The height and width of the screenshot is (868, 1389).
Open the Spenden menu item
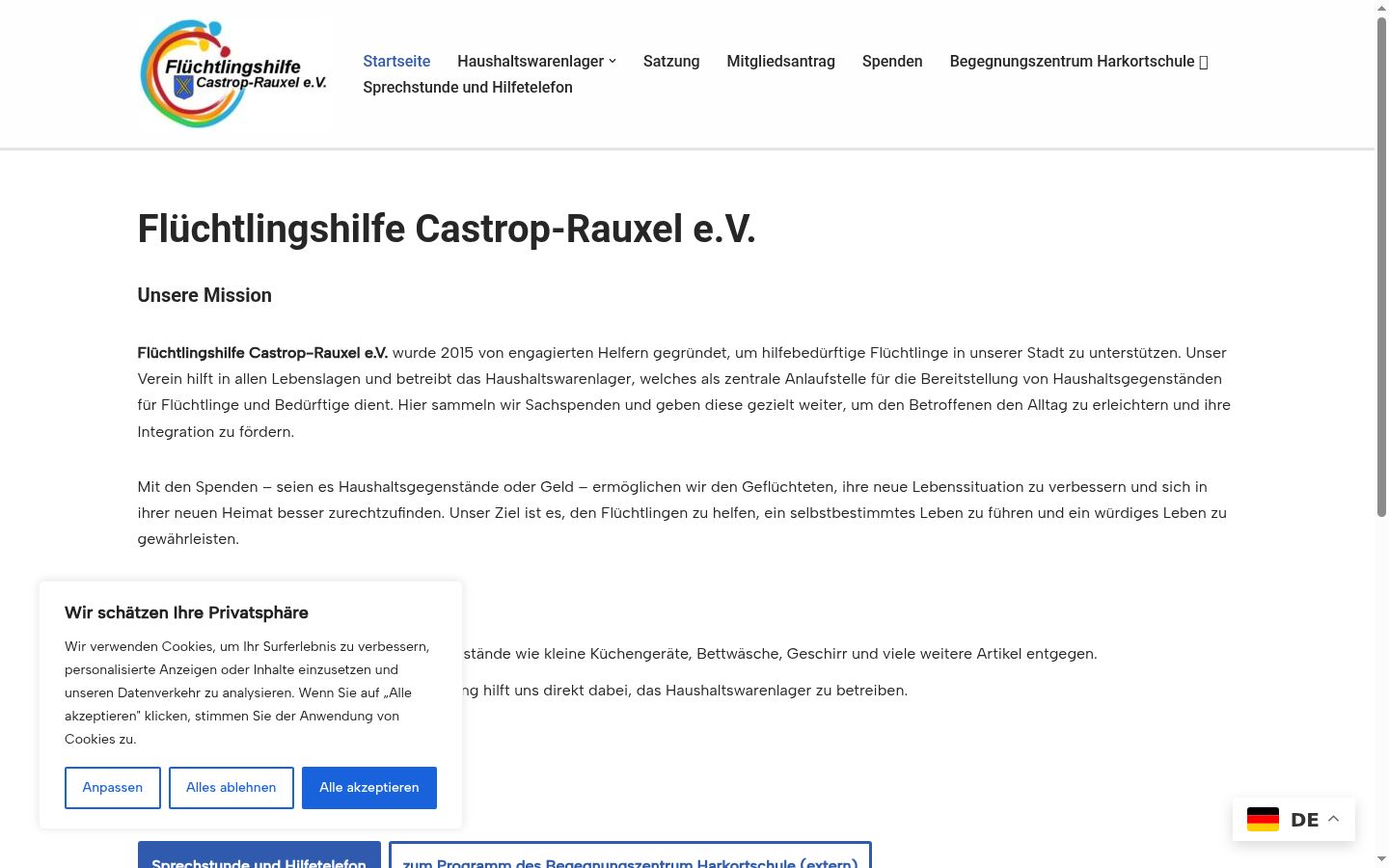pos(892,61)
